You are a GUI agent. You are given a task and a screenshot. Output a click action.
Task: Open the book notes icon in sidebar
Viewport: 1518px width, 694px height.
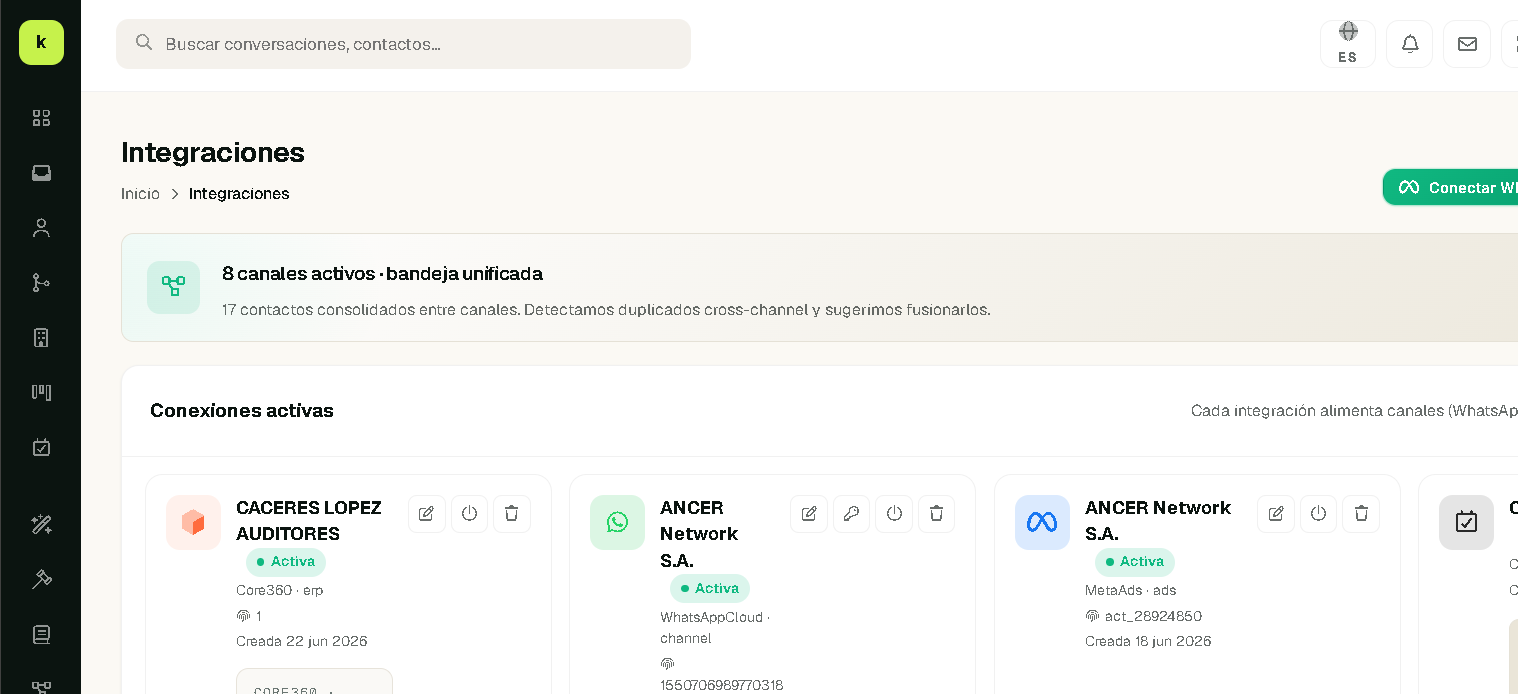41,634
